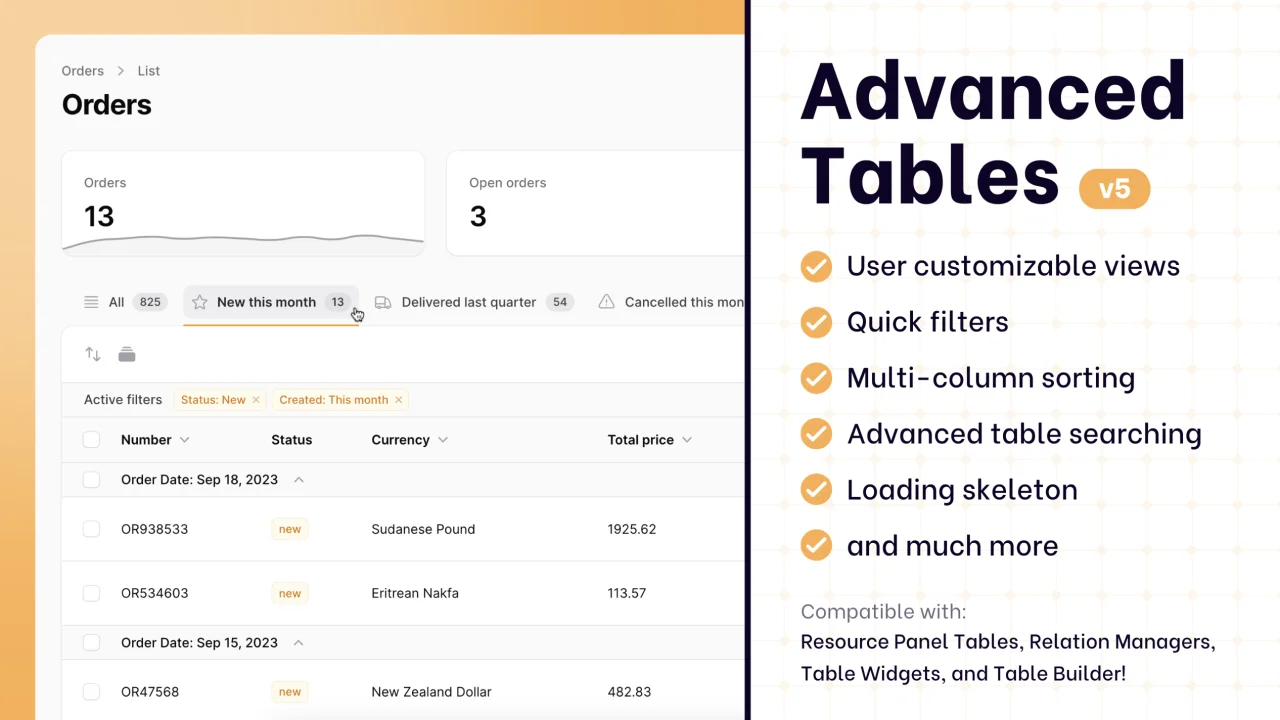Open the Number column sort dropdown
1280x720 pixels.
(184, 439)
